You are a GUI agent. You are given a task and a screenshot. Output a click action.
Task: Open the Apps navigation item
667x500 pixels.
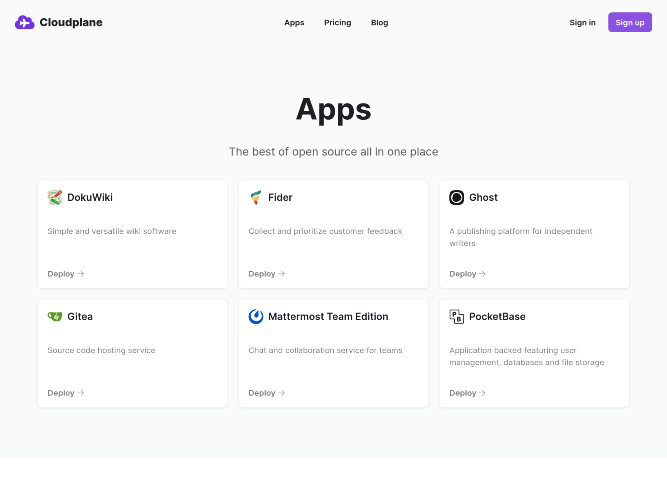coord(294,23)
